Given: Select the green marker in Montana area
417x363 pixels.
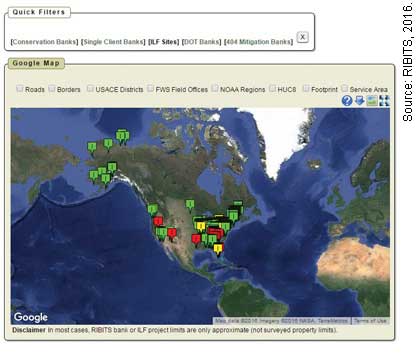Looking at the screenshot, I should click(190, 204).
